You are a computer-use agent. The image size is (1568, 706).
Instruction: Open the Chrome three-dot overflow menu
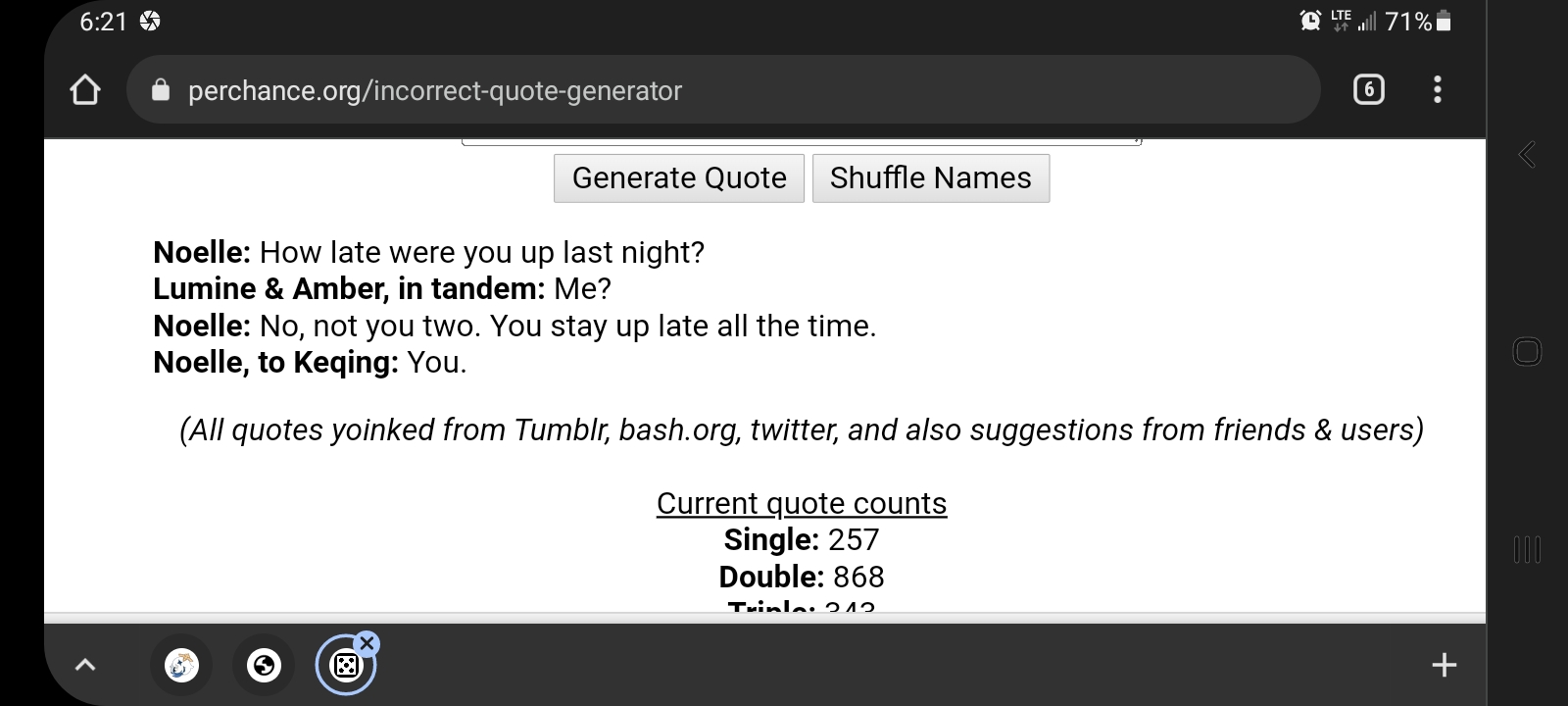(1437, 89)
